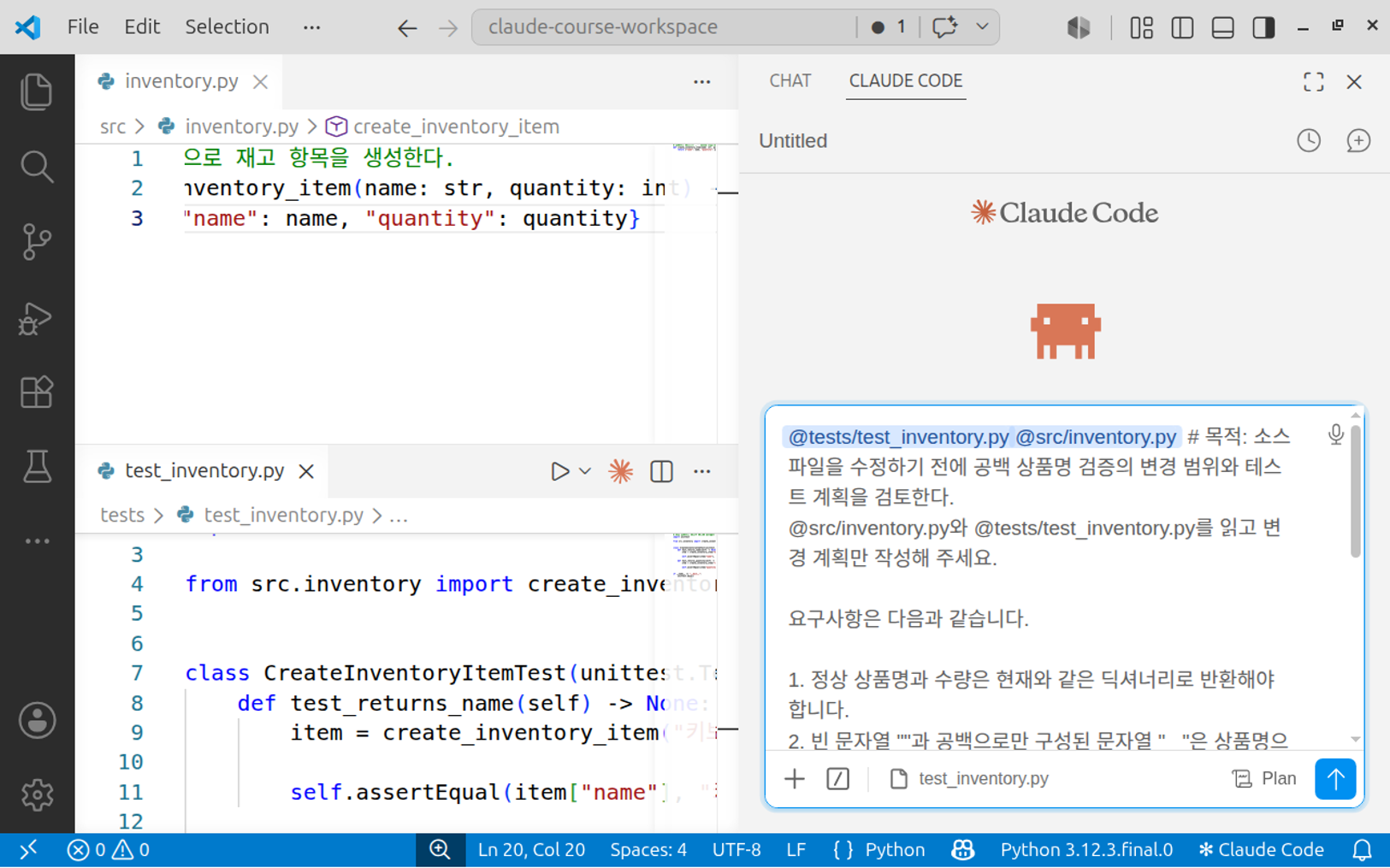The width and height of the screenshot is (1390, 868).
Task: Open more actions for inventory.py editor
Action: pyautogui.click(x=702, y=82)
